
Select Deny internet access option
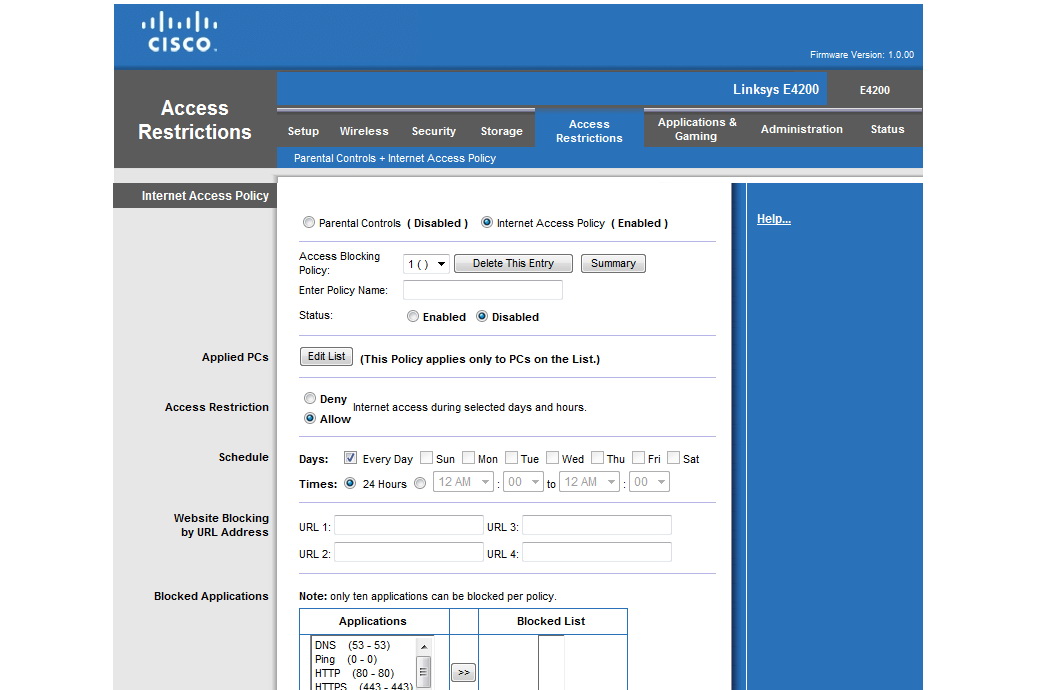point(310,398)
